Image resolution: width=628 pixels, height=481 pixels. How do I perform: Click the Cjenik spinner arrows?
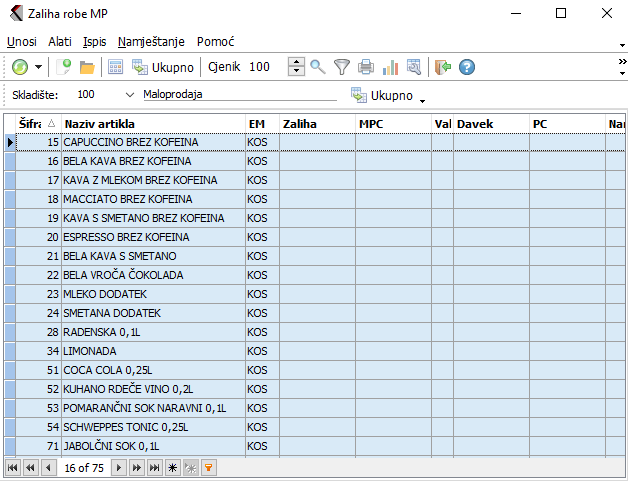pos(296,67)
